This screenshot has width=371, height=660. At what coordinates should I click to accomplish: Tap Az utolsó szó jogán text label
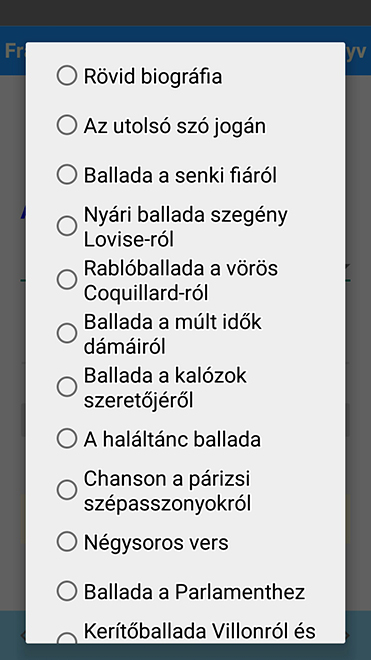coord(175,126)
